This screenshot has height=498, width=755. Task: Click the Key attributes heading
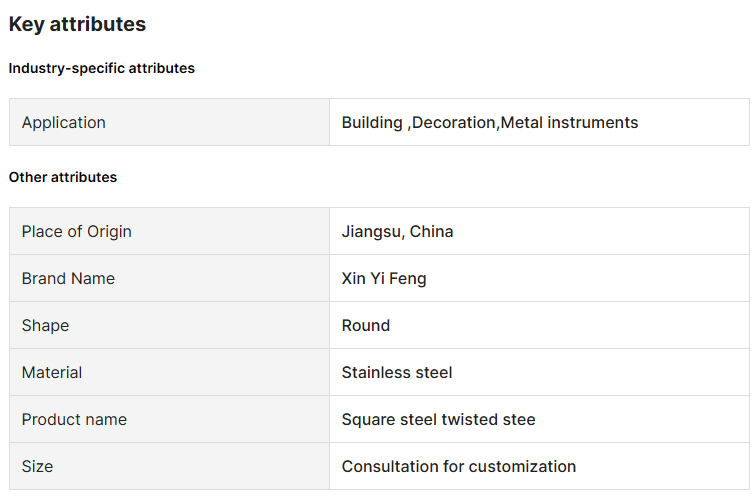click(77, 25)
